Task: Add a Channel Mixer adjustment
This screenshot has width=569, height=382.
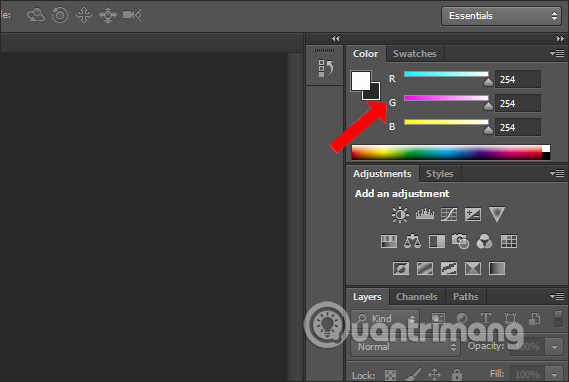Action: point(484,241)
